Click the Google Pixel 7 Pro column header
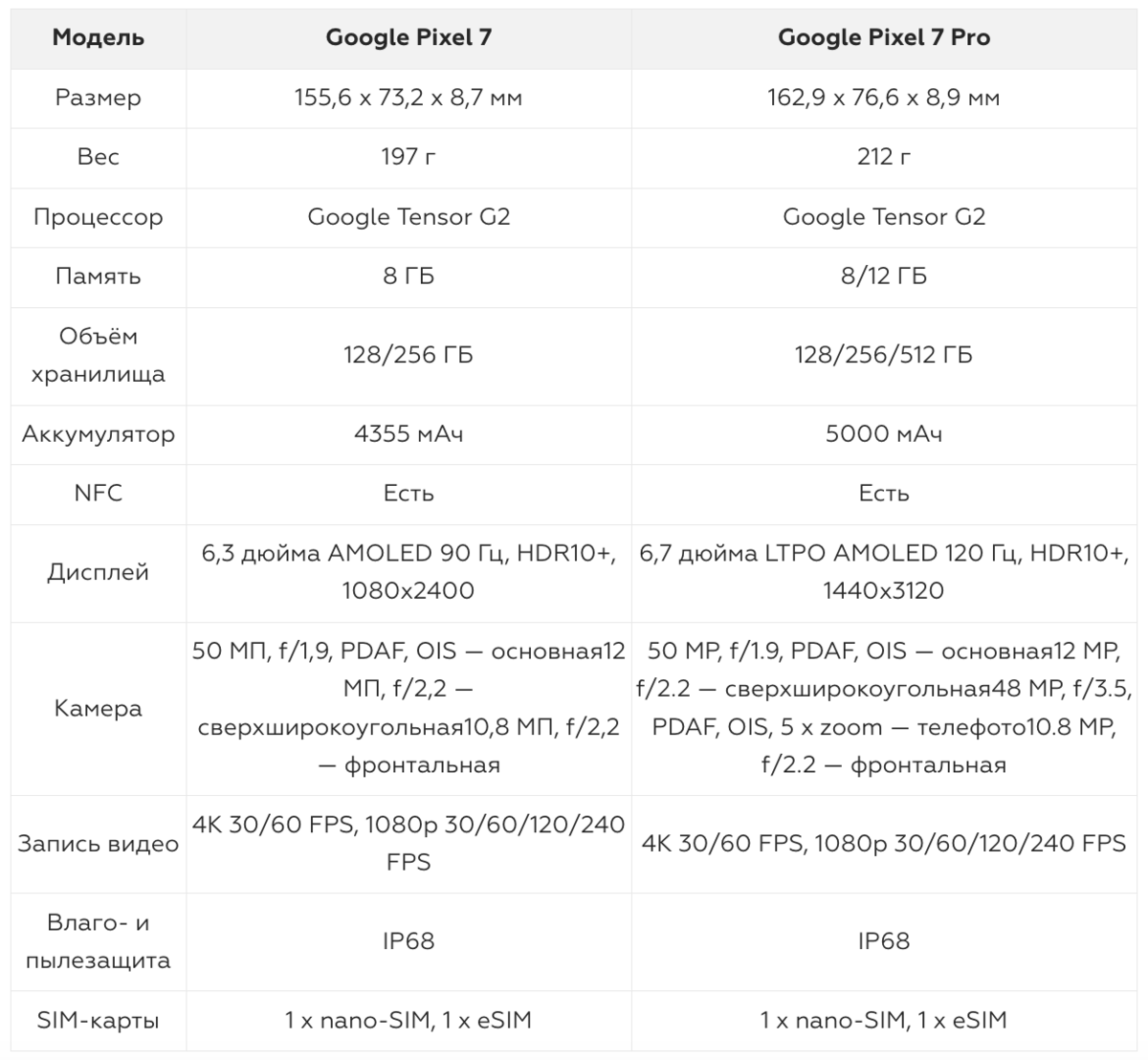1148x1060 pixels. [884, 38]
